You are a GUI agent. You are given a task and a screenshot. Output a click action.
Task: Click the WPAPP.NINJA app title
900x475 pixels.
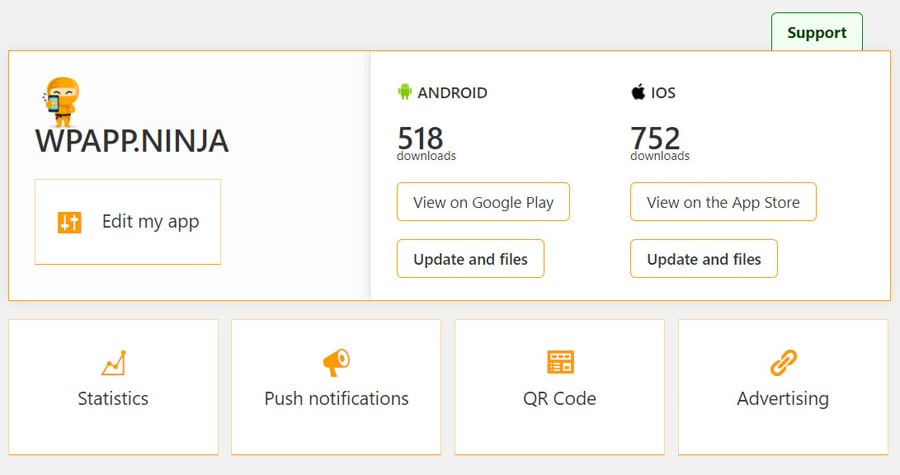point(132,141)
